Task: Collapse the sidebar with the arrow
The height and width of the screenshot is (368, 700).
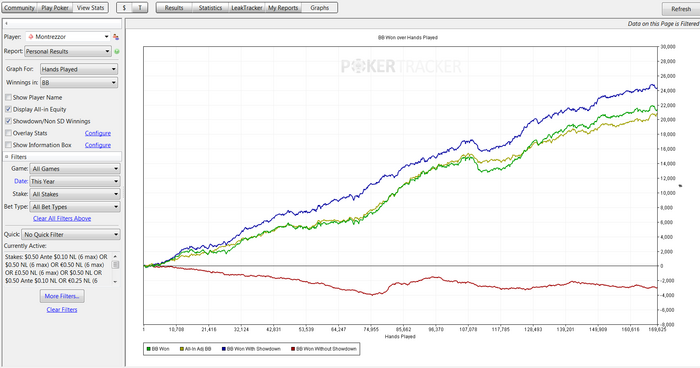Action: tap(6, 23)
